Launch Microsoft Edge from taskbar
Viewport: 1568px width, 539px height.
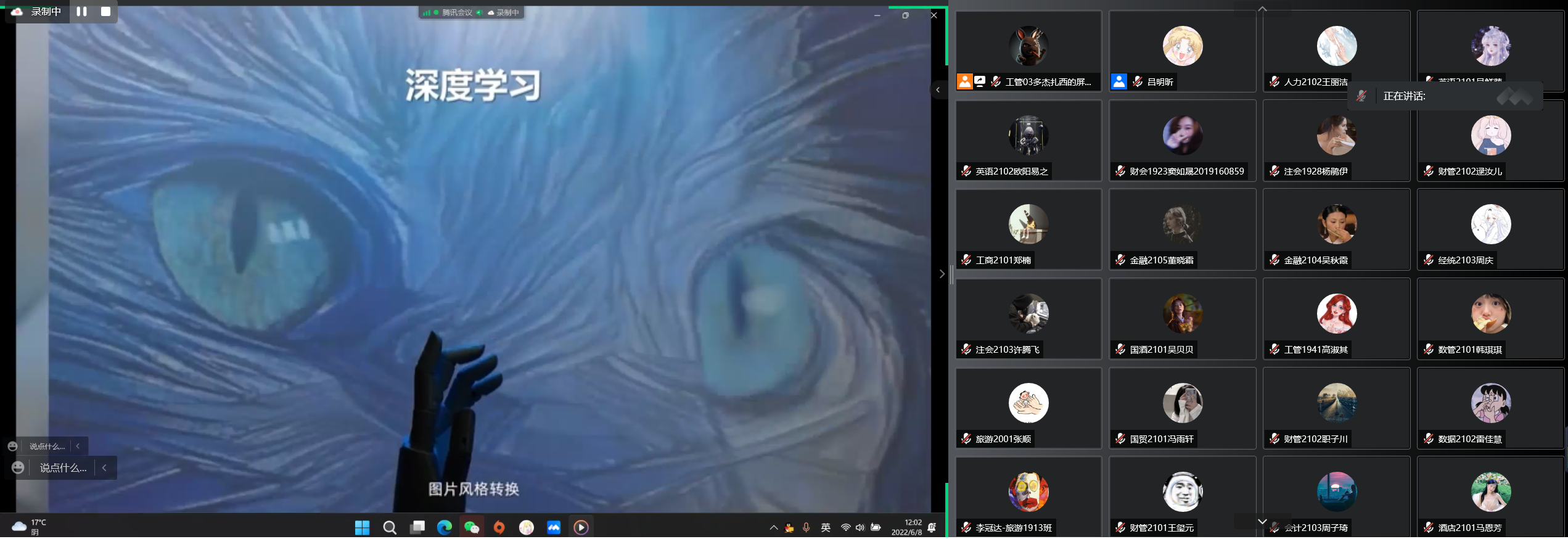tap(444, 528)
